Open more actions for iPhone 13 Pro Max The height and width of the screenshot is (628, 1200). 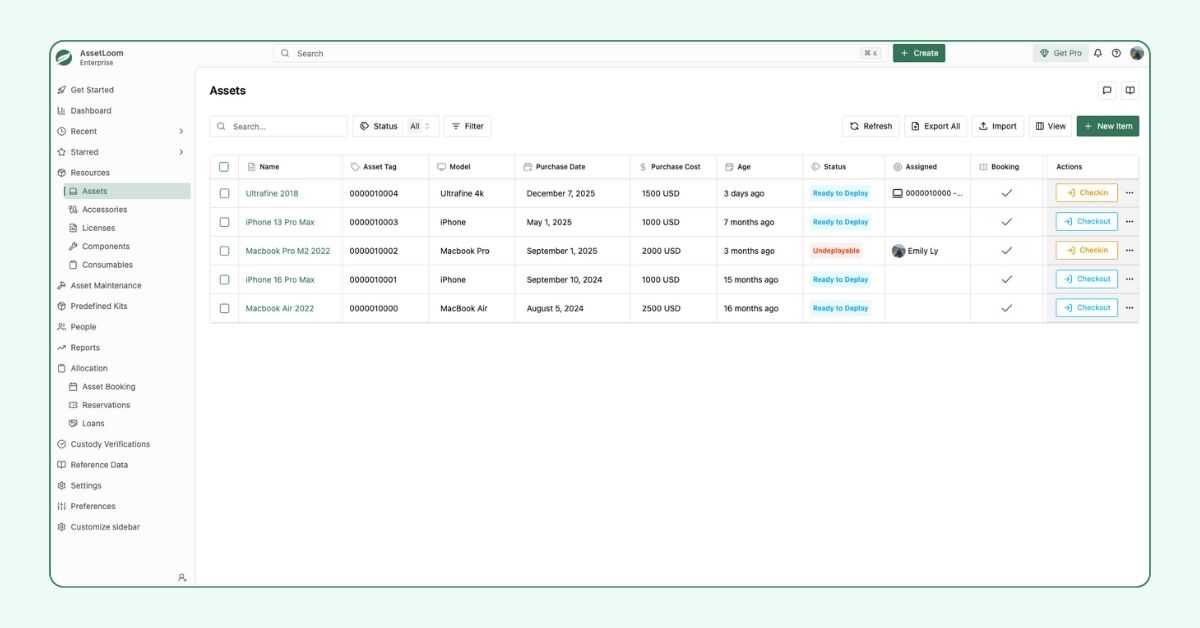coord(1129,222)
